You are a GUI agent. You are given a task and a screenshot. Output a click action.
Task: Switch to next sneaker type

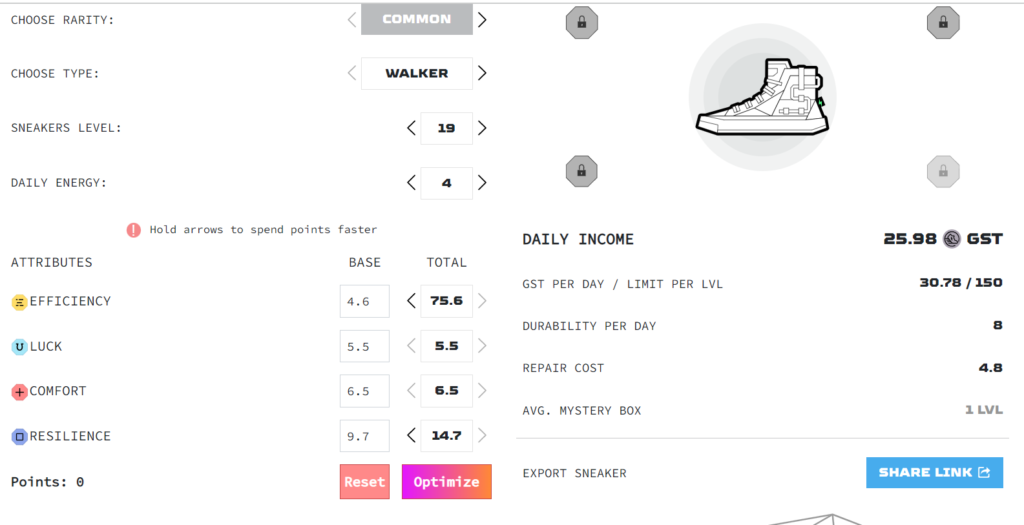(482, 73)
